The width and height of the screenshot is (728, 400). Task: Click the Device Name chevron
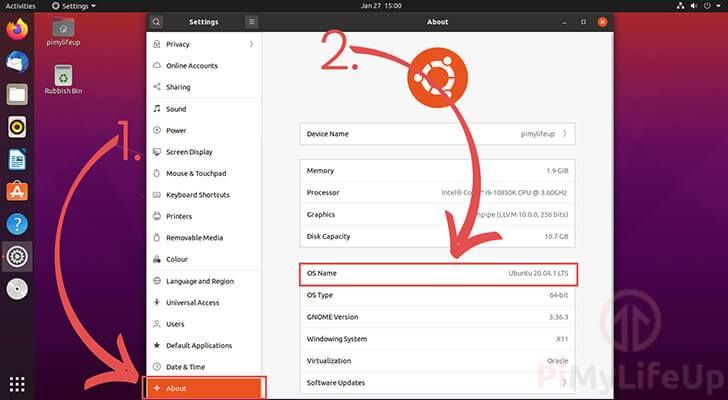coord(565,134)
